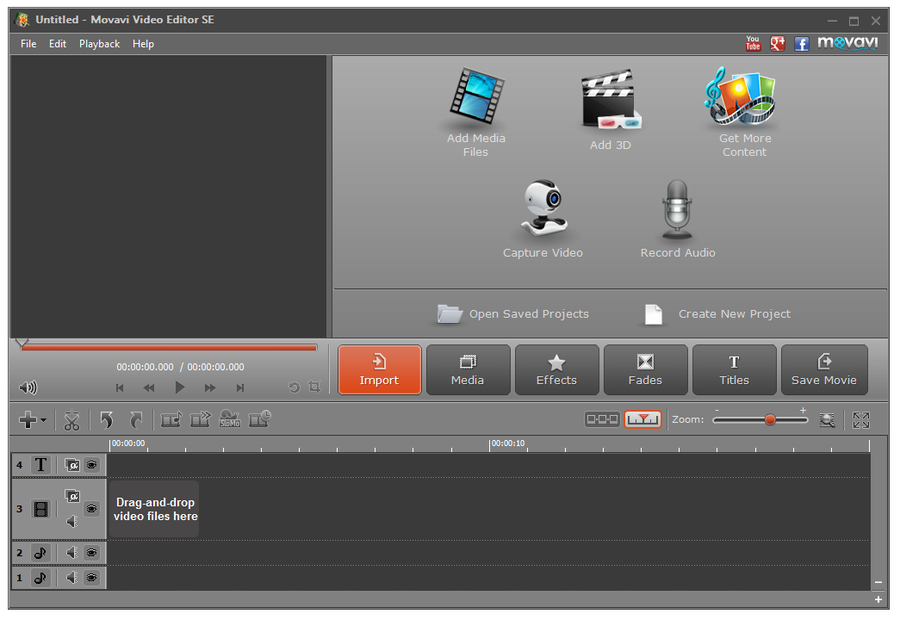Select the title track 4 T icon

click(40, 465)
